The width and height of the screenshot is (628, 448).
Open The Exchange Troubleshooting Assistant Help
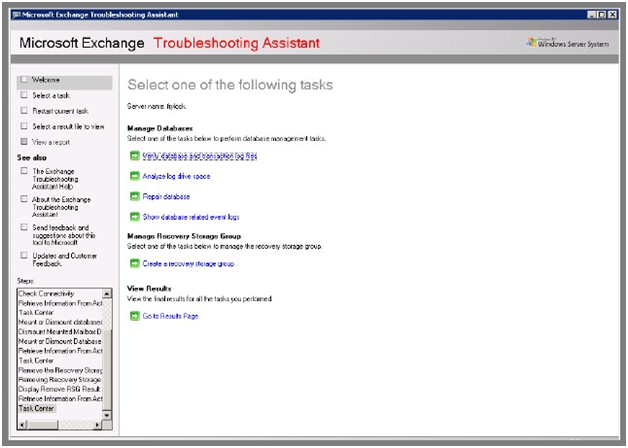[55, 179]
